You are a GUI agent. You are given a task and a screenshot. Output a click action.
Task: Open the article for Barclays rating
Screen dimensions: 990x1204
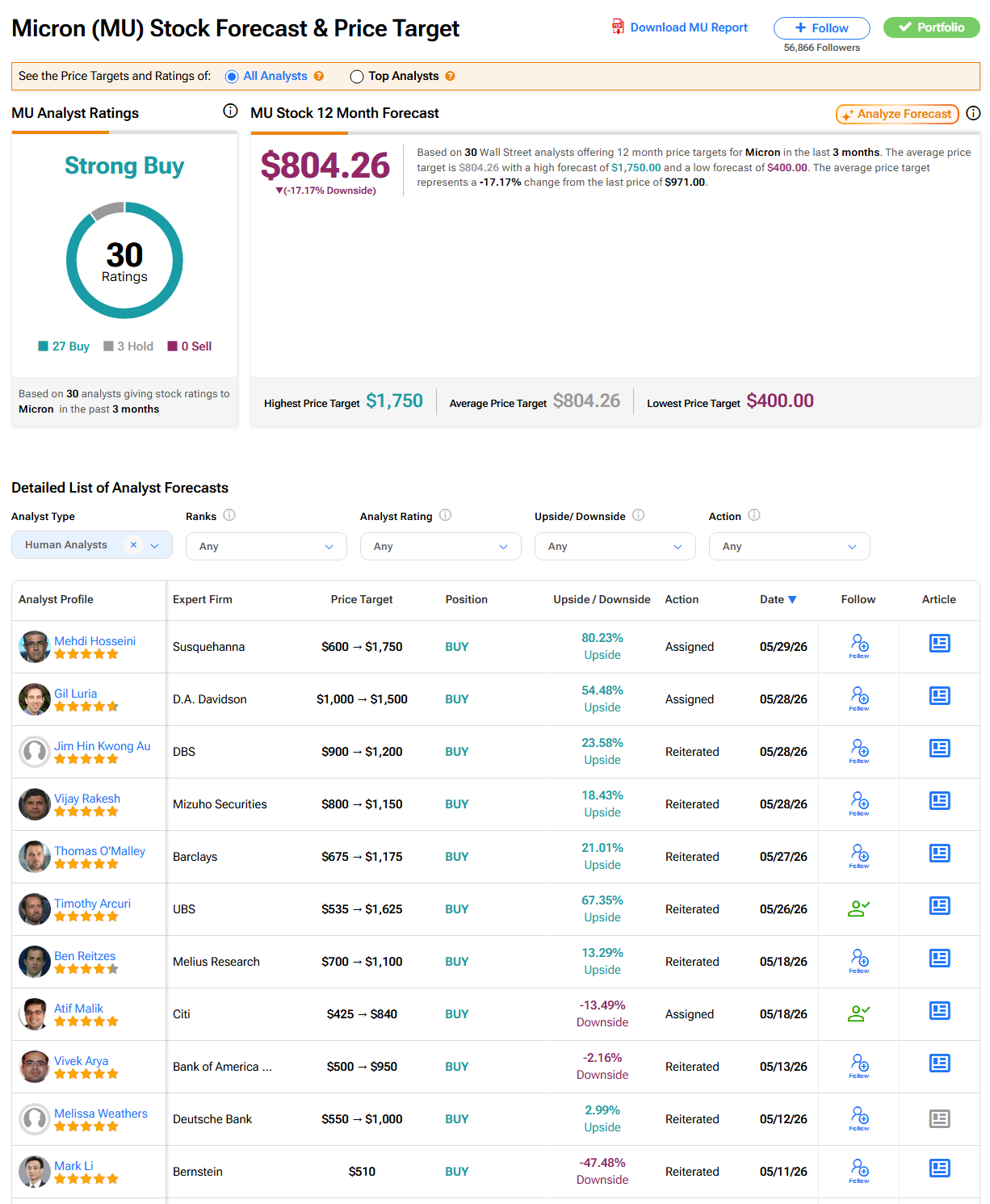click(940, 854)
